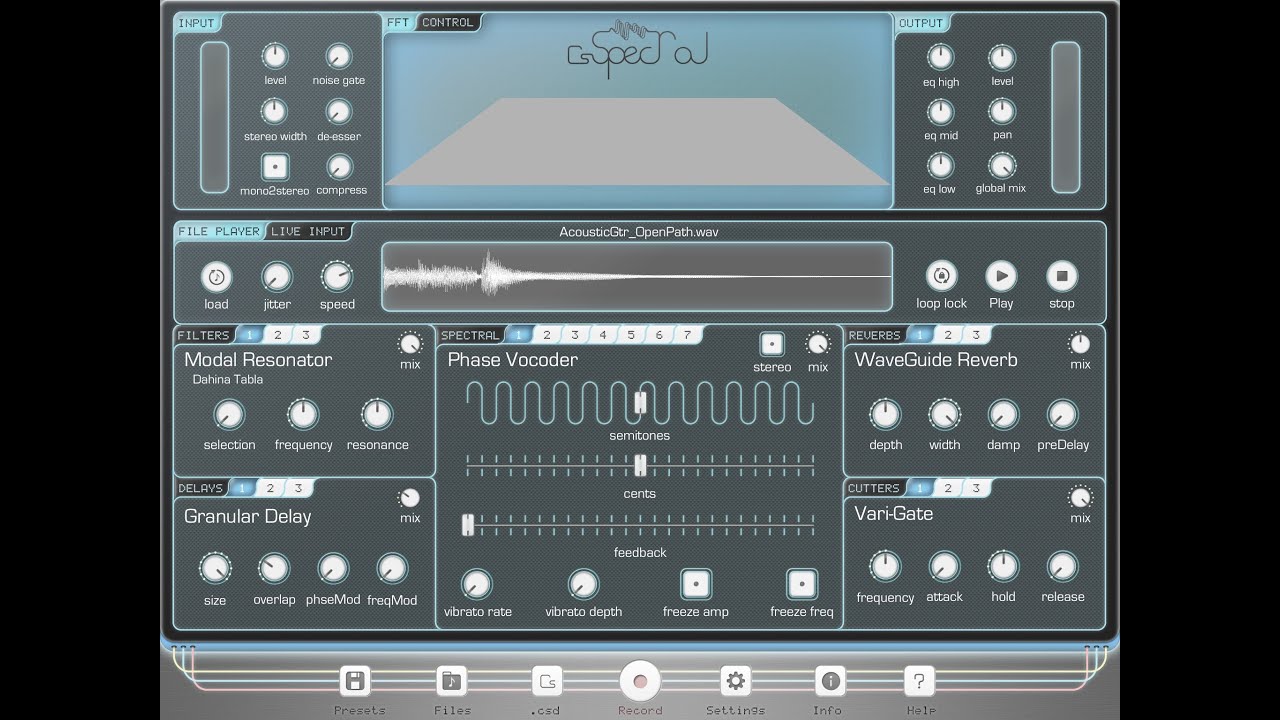
Task: Start recording with Record button
Action: click(640, 681)
